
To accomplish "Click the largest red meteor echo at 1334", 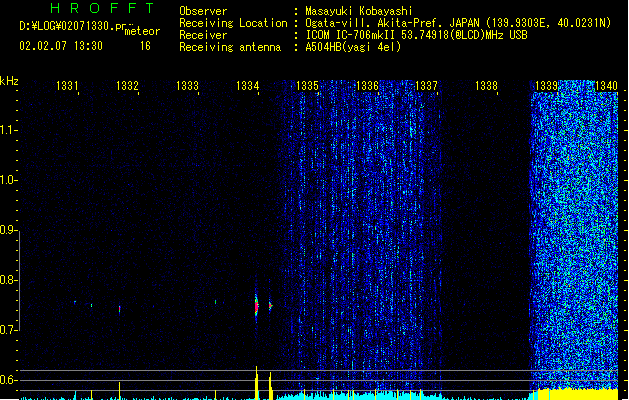I will [x=257, y=307].
